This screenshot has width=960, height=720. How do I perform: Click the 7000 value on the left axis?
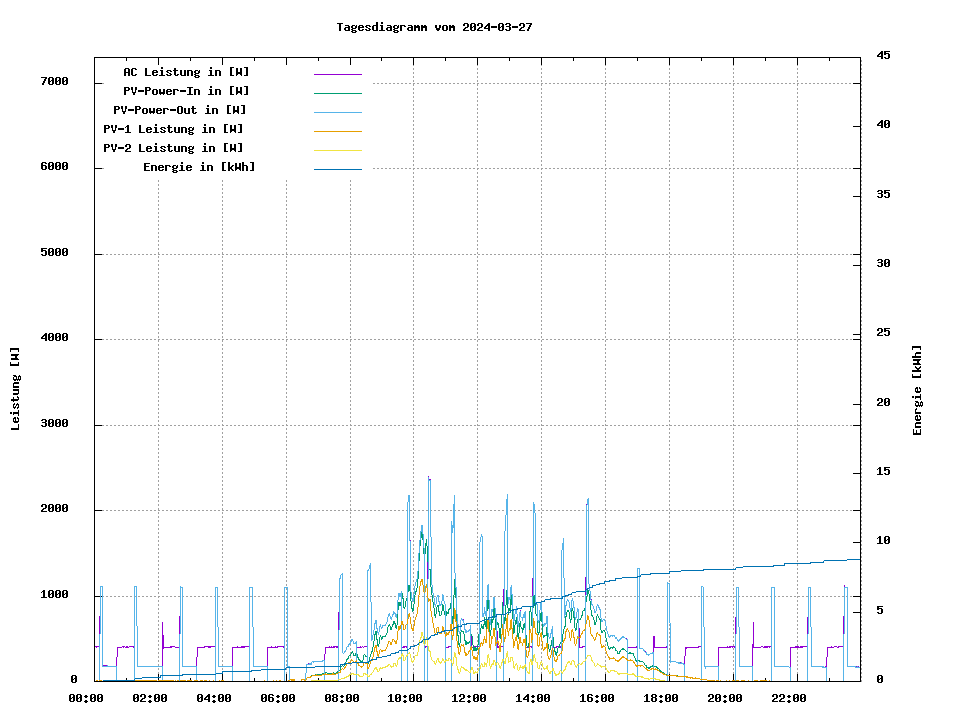(54, 81)
